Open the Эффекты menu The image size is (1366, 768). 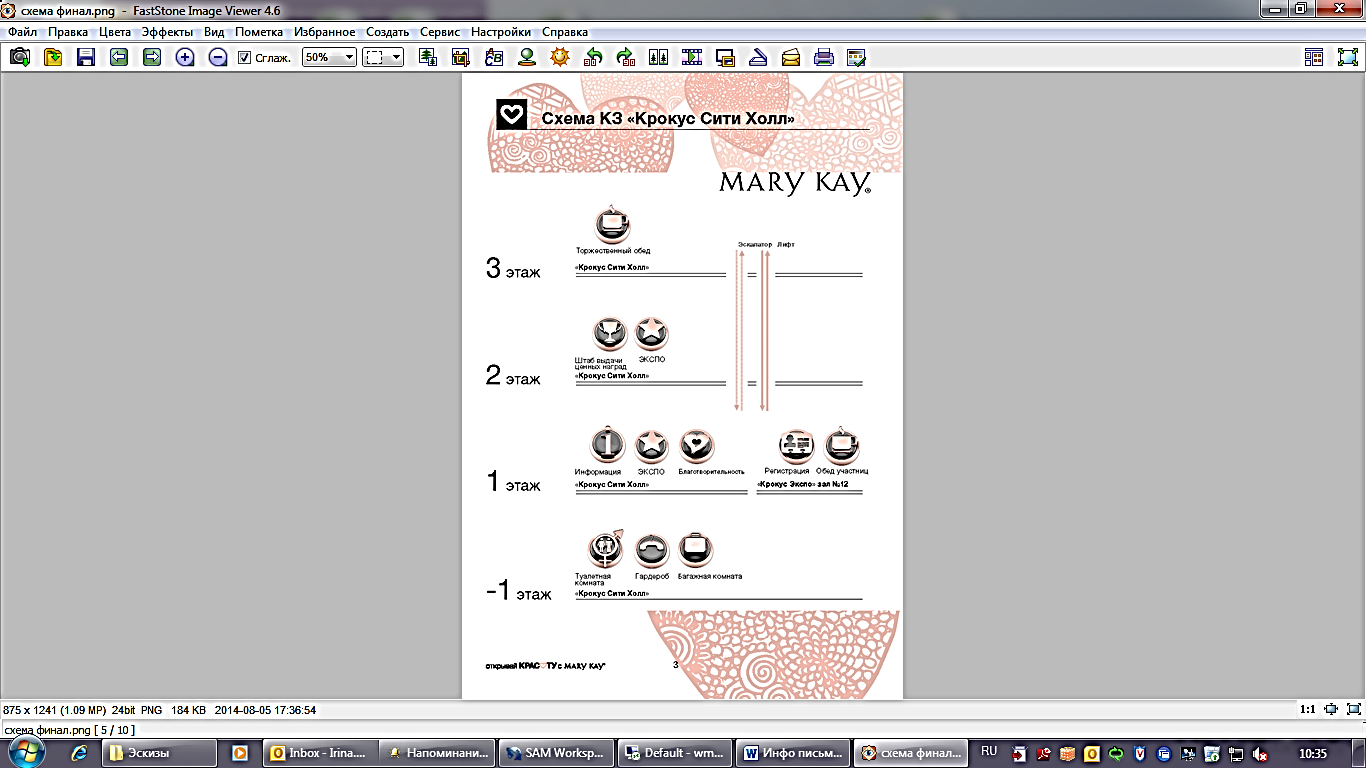click(x=167, y=32)
